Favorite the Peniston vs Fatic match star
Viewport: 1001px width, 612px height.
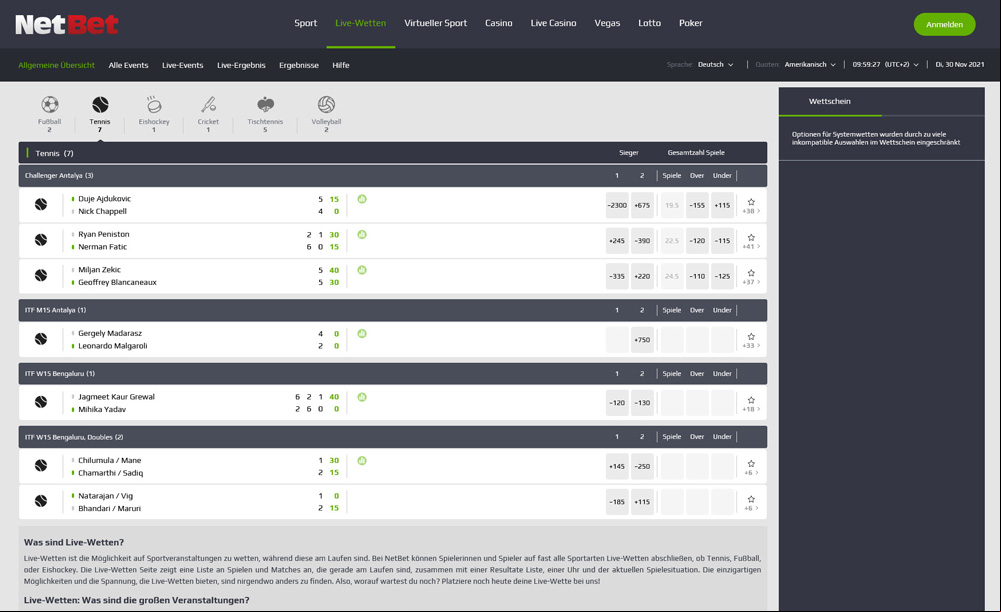[751, 237]
